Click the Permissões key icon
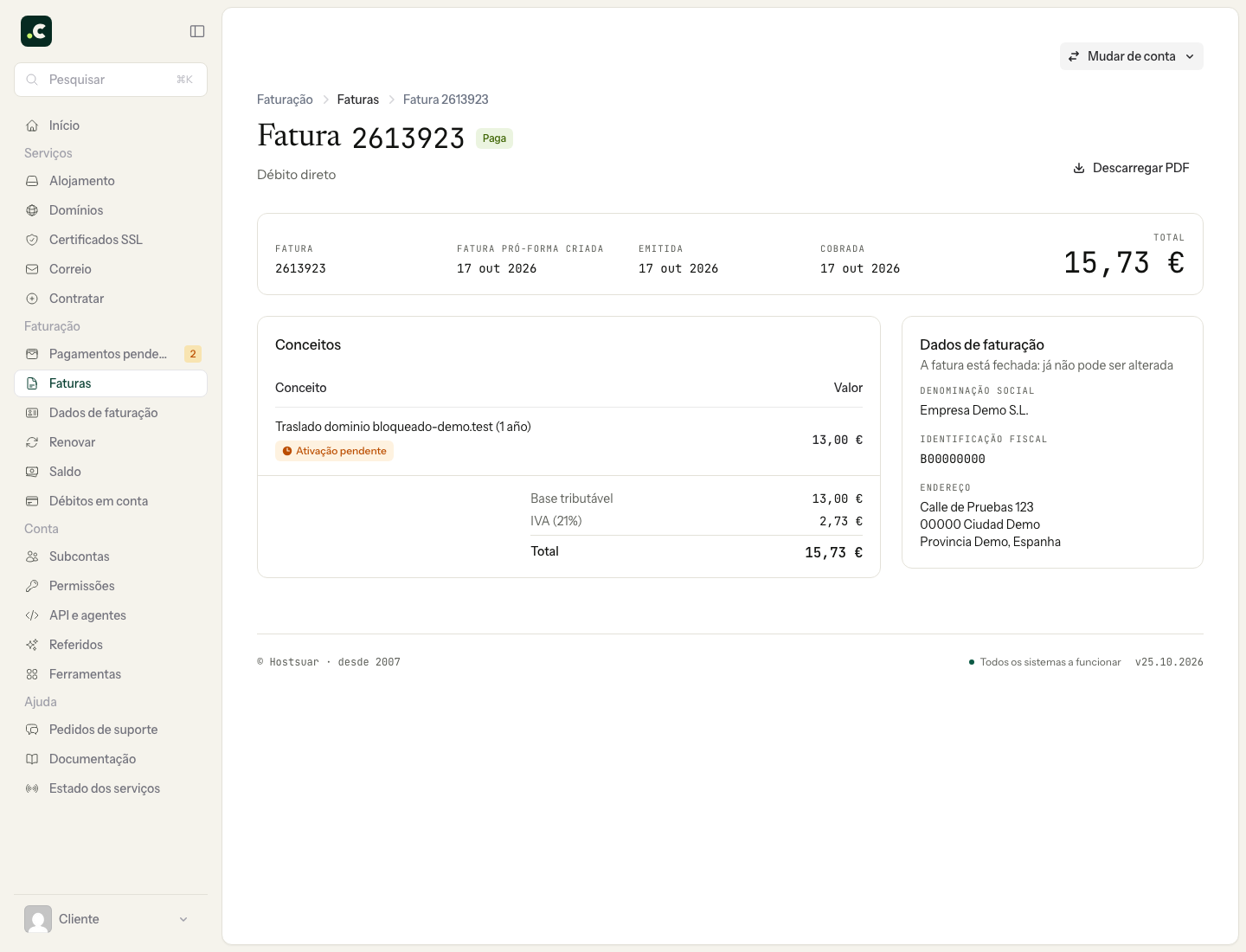The height and width of the screenshot is (952, 1246). (32, 586)
